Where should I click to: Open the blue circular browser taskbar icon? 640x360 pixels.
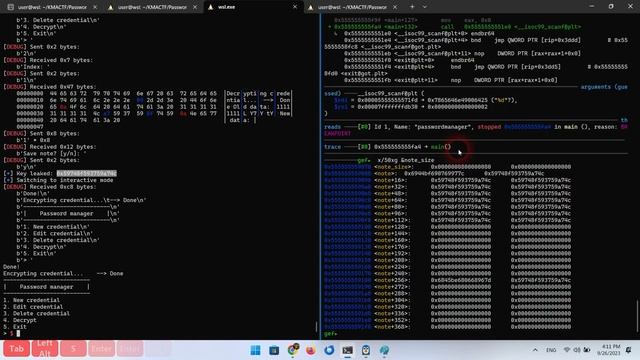(329, 350)
